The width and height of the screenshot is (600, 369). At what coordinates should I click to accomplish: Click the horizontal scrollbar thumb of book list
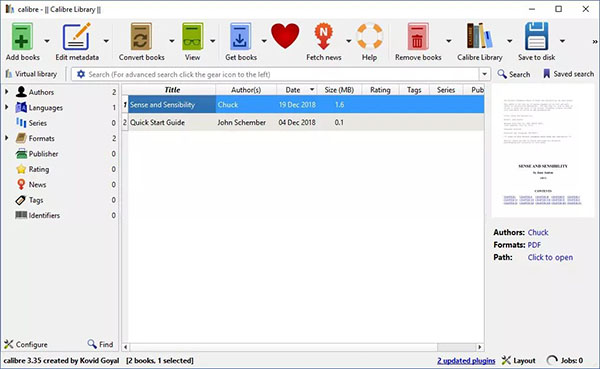pos(456,347)
